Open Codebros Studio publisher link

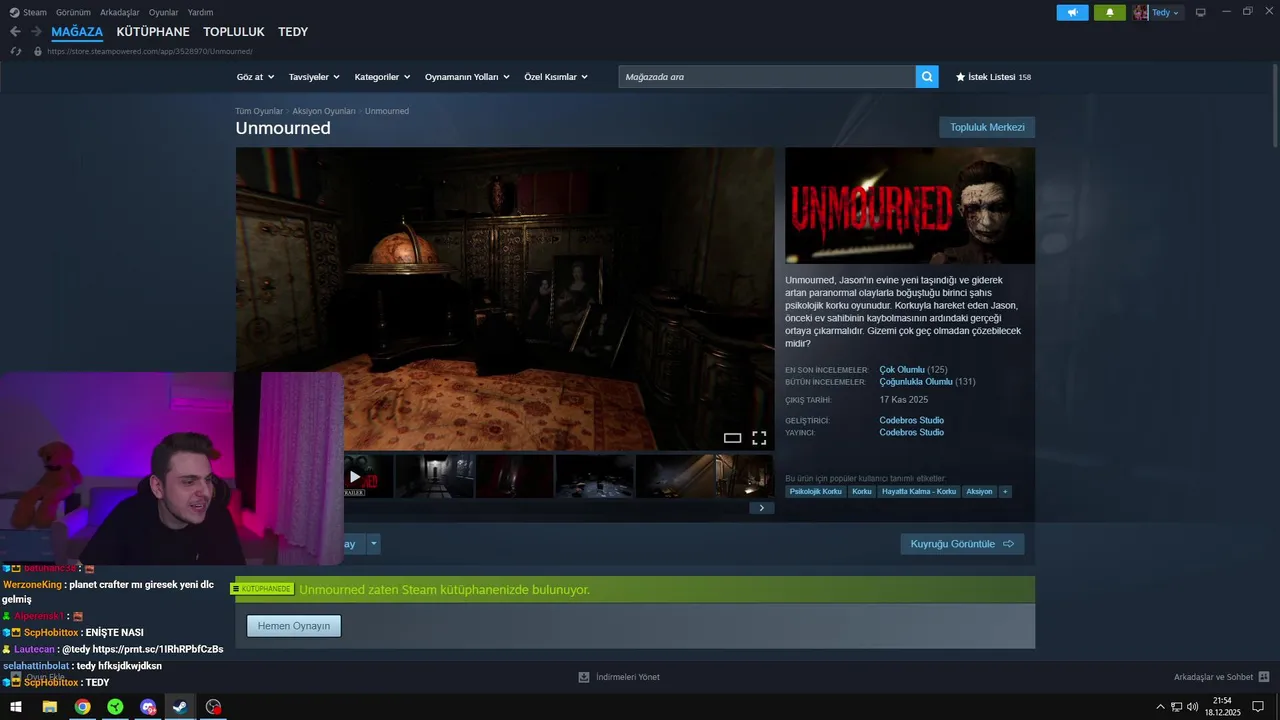coord(911,433)
